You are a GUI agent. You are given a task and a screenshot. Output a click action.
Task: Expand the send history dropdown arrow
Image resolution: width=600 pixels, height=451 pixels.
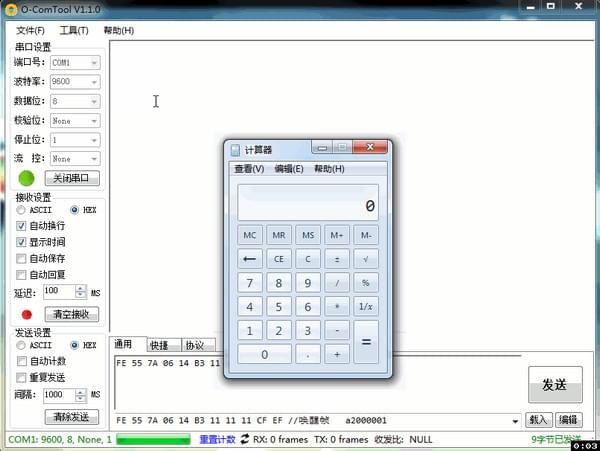pos(515,421)
